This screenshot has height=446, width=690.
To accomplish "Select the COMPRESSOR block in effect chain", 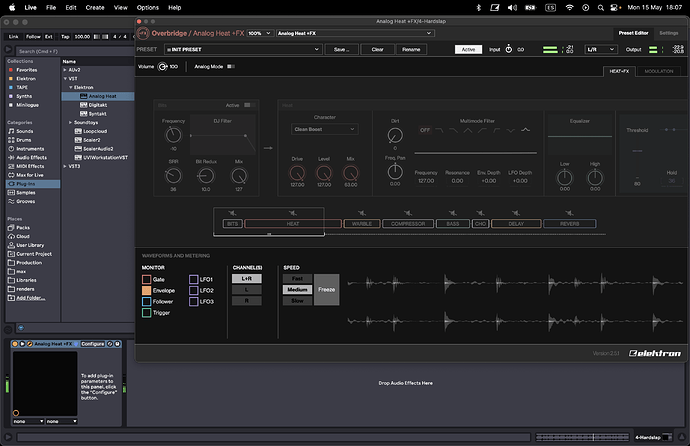I will [x=409, y=224].
